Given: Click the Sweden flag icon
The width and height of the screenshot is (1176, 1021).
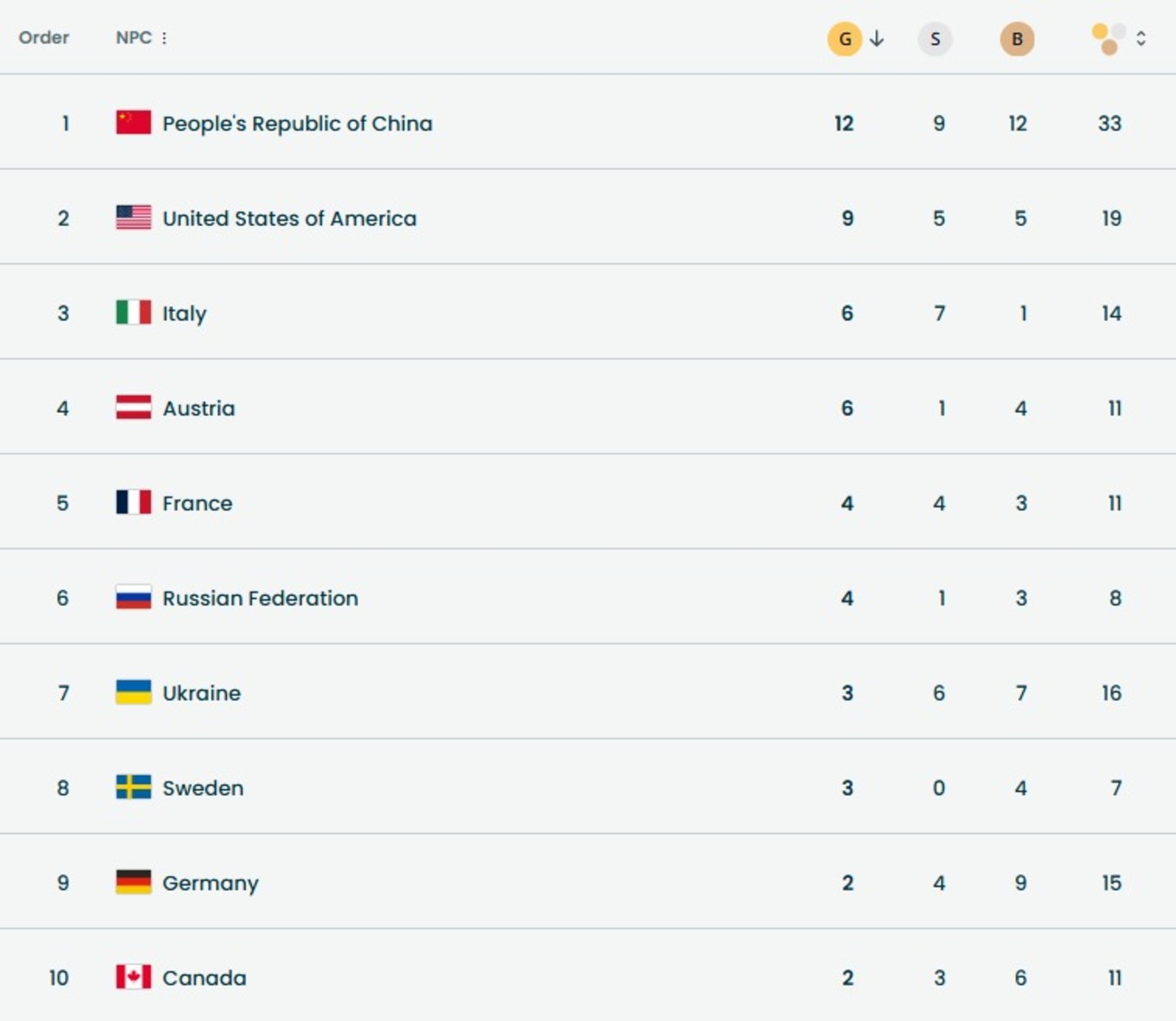Looking at the screenshot, I should coord(134,788).
